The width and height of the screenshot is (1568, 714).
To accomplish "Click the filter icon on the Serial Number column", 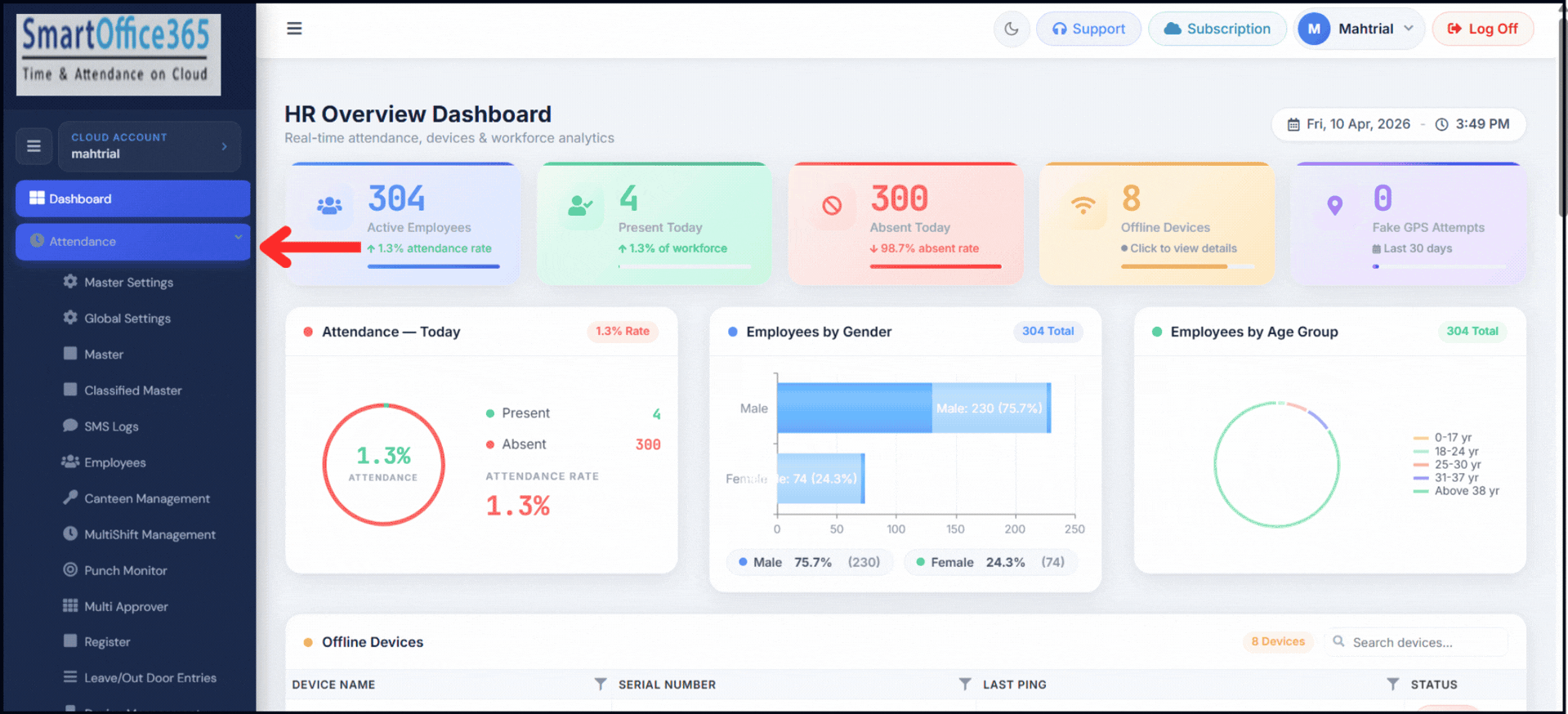I will click(964, 684).
